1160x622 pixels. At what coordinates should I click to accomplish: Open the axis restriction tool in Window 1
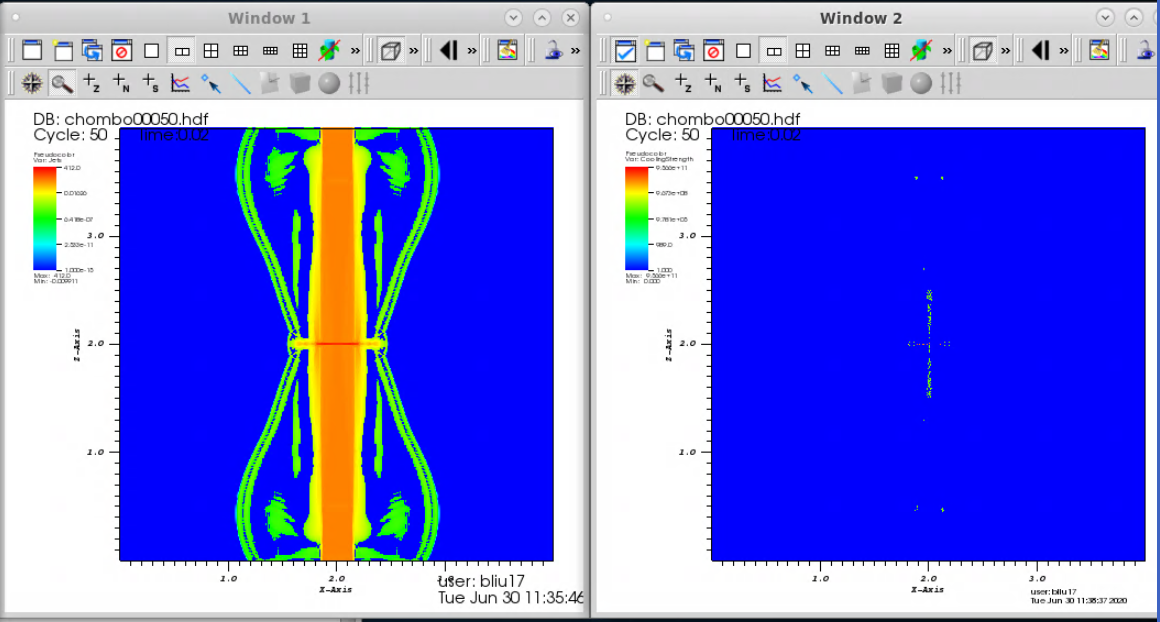pyautogui.click(x=359, y=84)
